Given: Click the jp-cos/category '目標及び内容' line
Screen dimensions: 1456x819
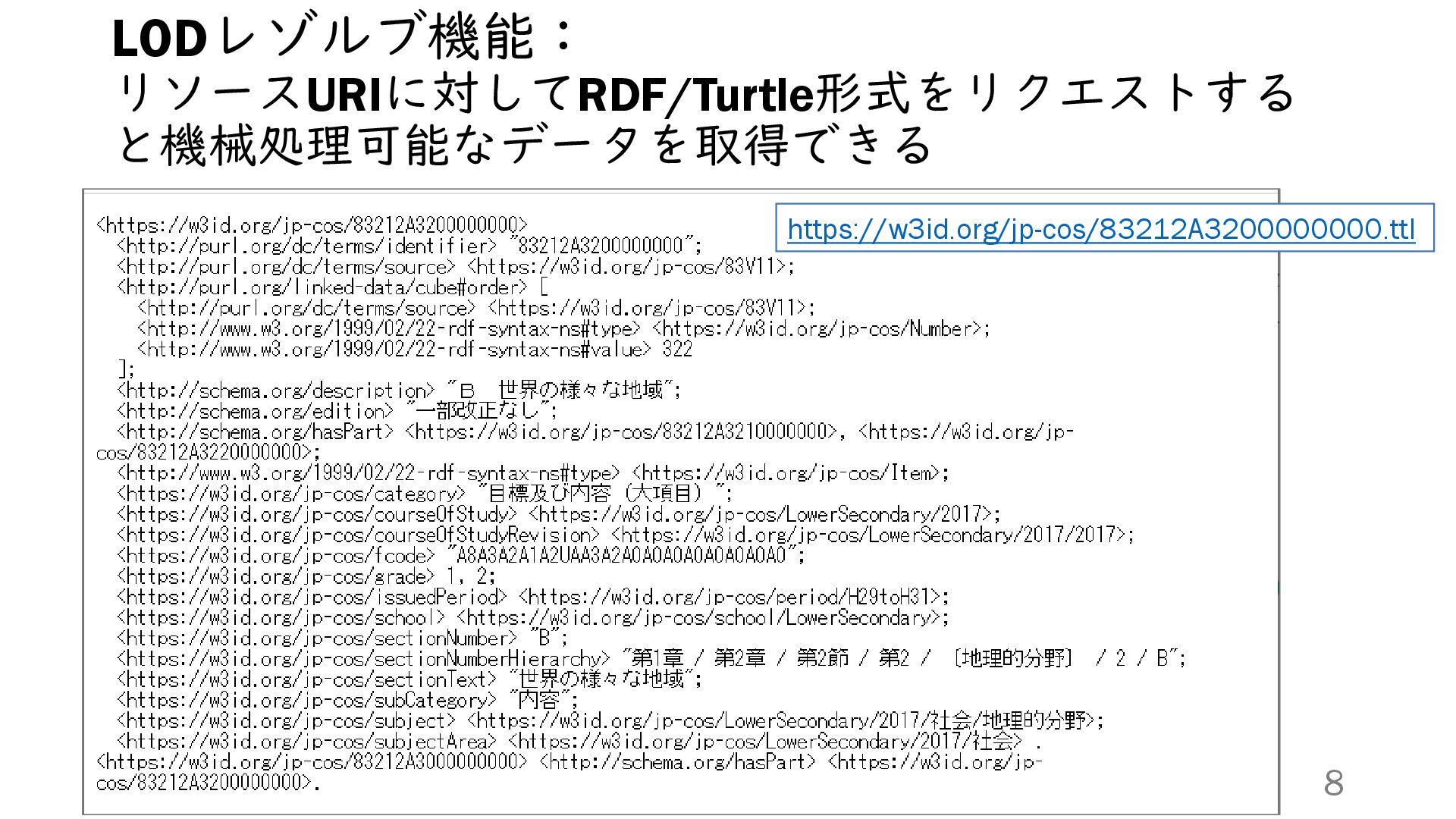Looking at the screenshot, I should 425,494.
